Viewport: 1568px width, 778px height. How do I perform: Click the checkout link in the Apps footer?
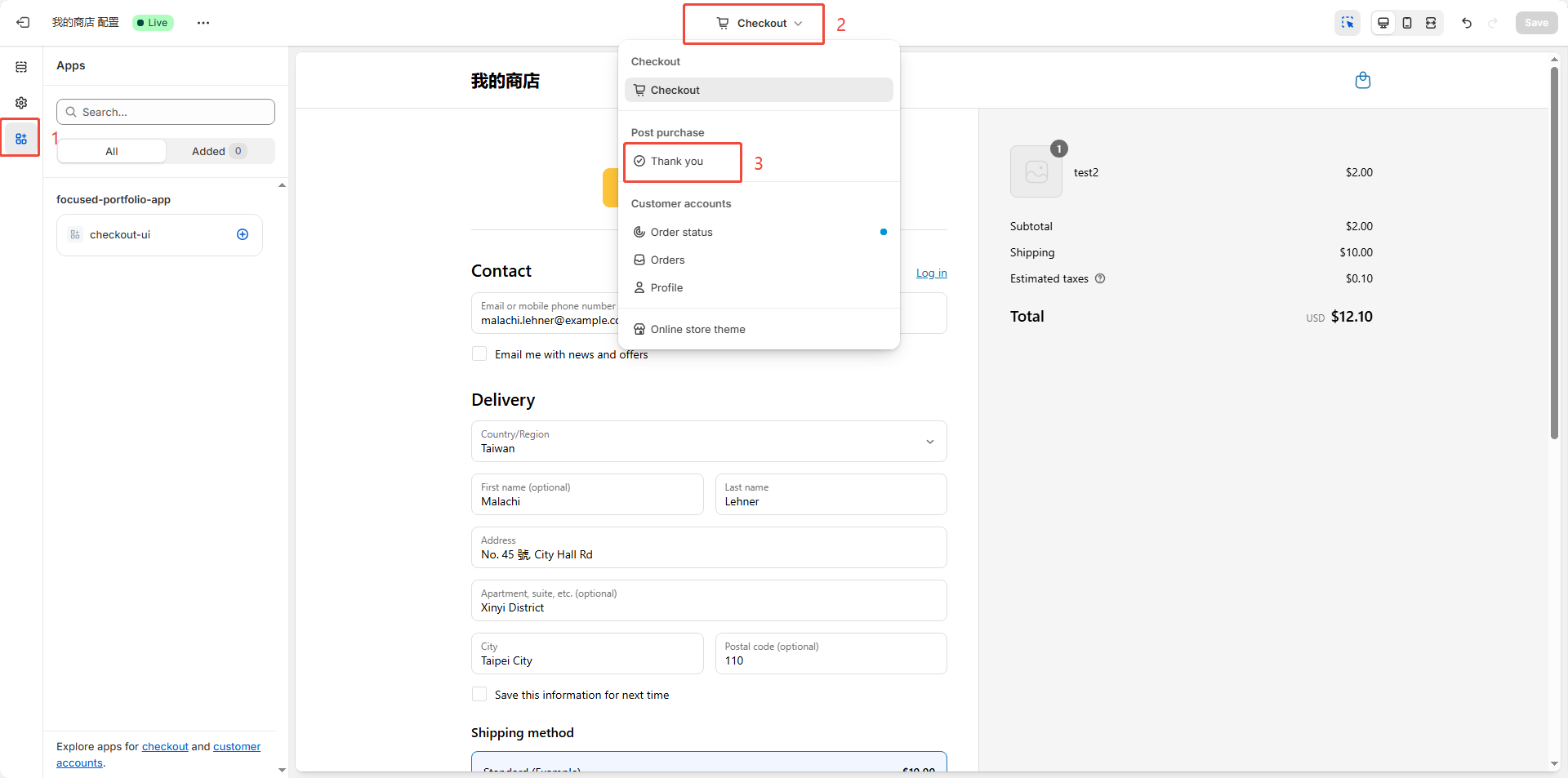click(165, 747)
